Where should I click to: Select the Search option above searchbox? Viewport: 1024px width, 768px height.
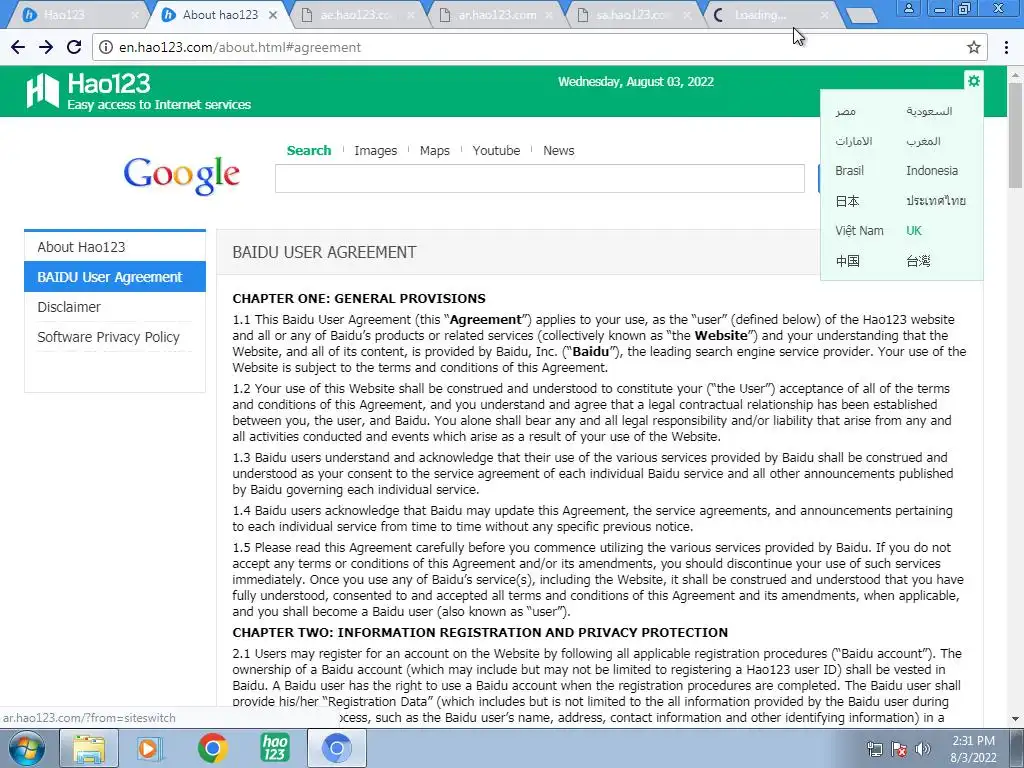[x=309, y=150]
